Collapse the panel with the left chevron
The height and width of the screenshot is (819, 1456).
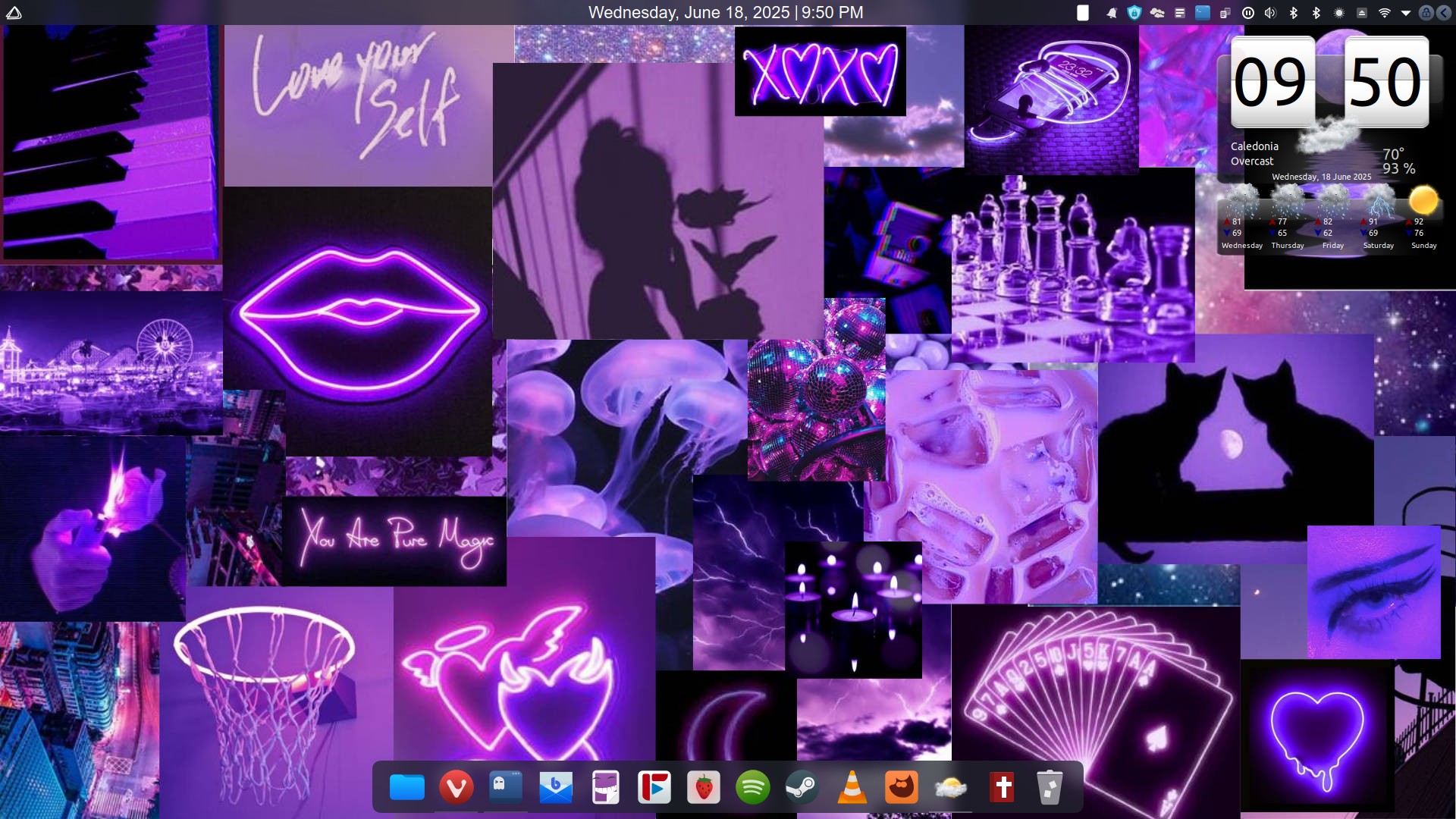coord(1443,13)
